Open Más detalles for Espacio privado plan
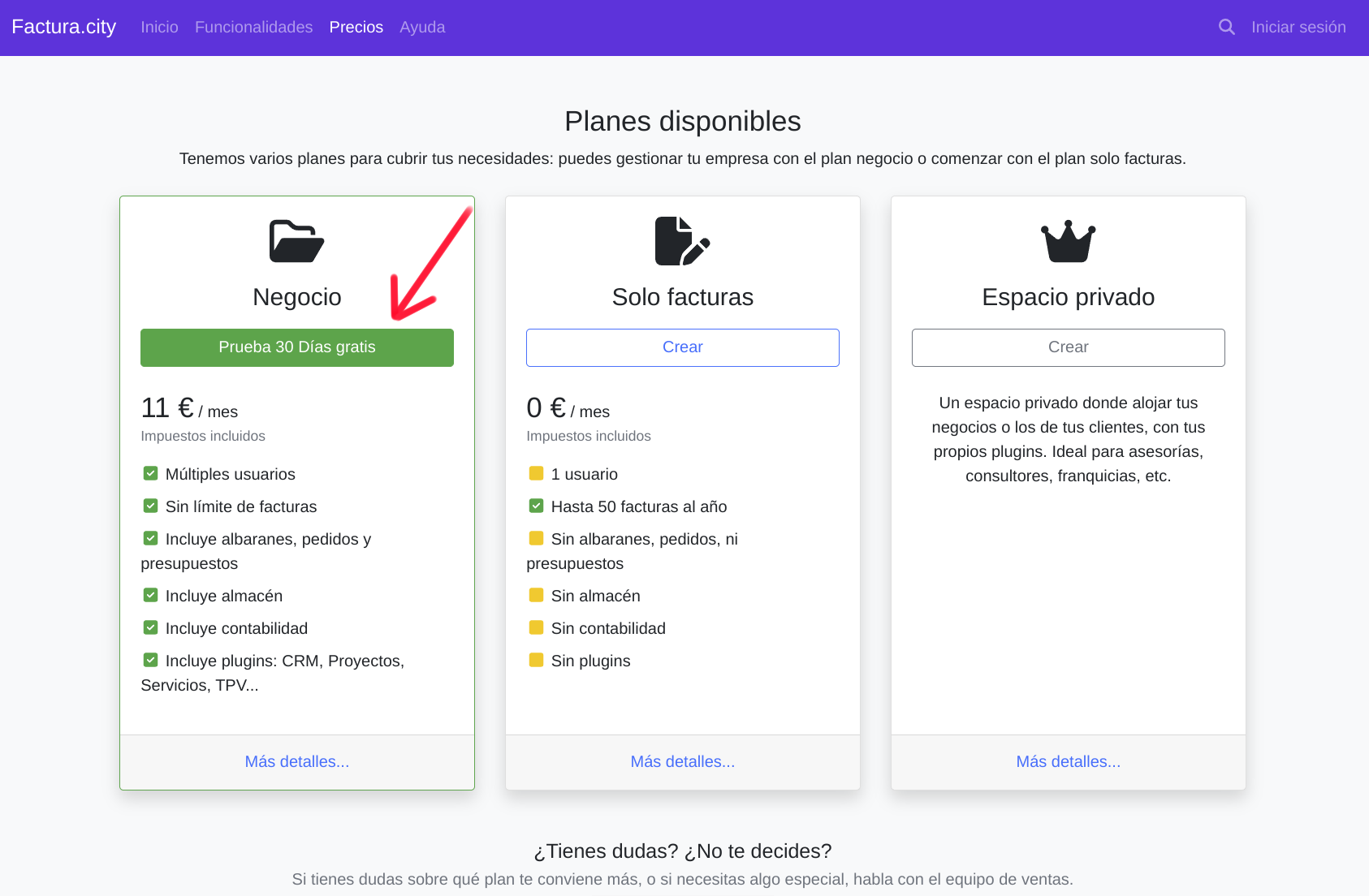 [x=1069, y=761]
